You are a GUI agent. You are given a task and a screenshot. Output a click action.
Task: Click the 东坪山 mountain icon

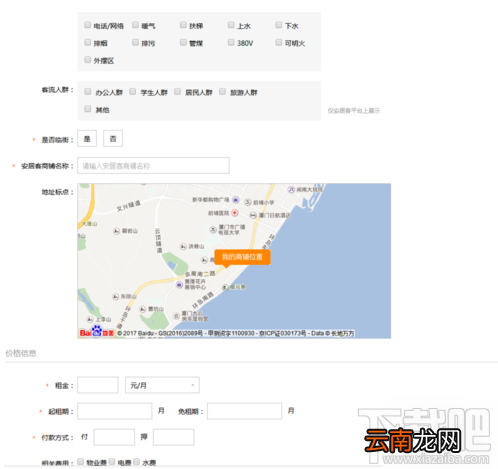(115, 297)
